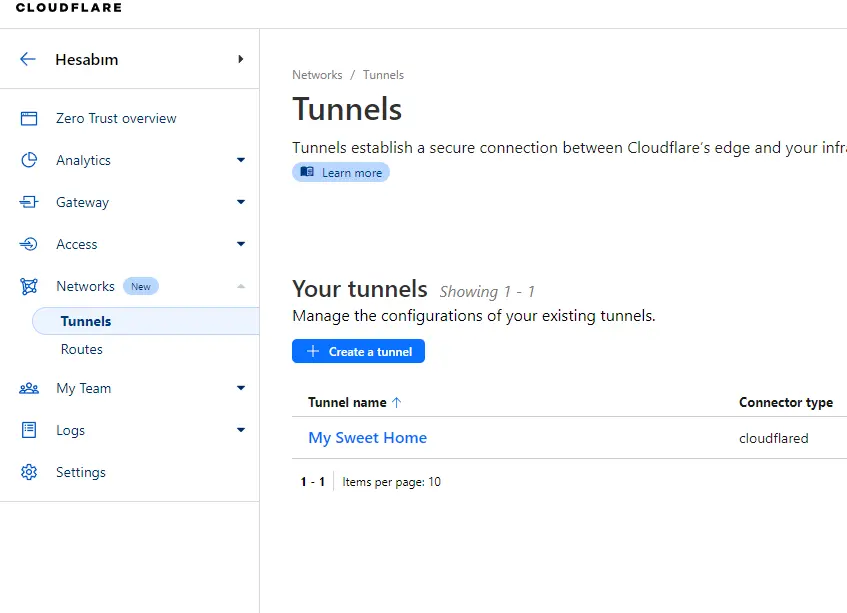Screen dimensions: 847x613
Task: Click the Networks mesh icon
Action: pos(29,286)
